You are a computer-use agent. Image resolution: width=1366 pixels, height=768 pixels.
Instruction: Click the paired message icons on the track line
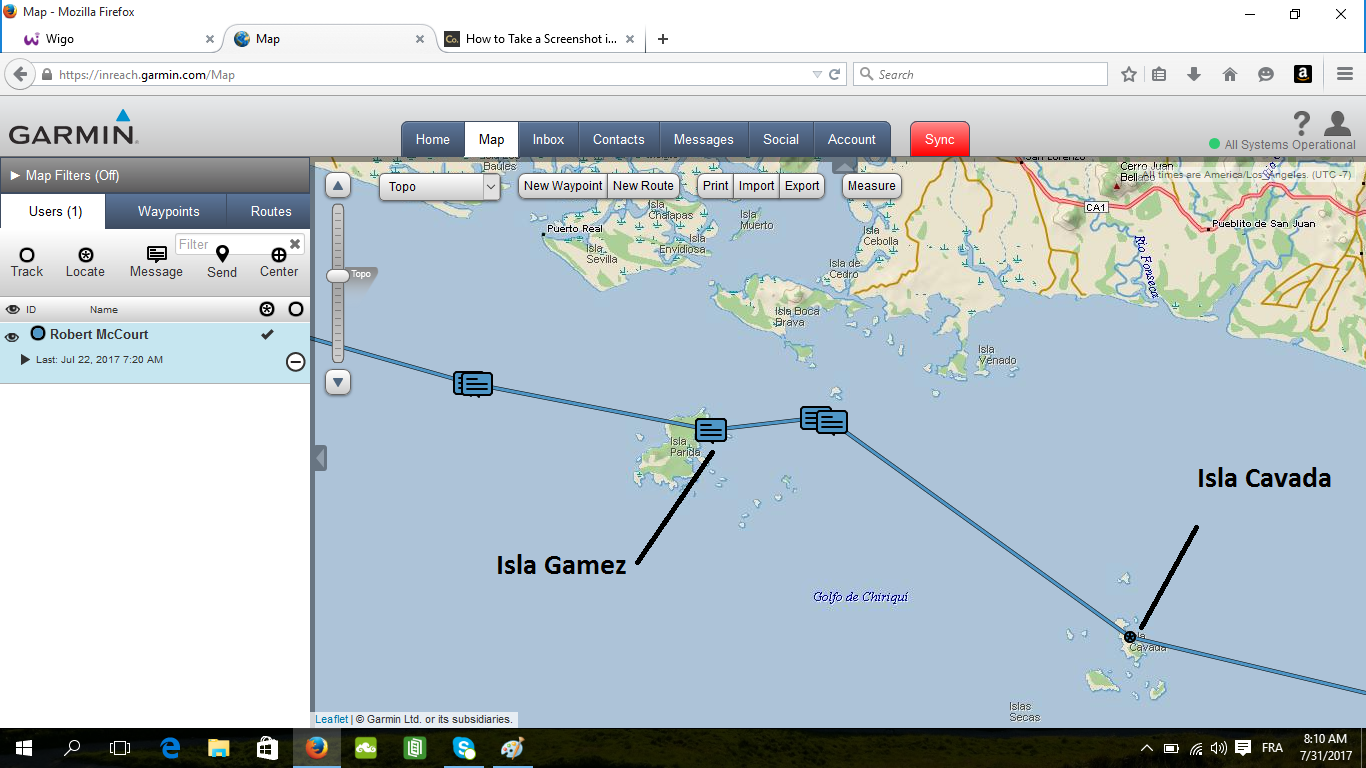point(823,421)
